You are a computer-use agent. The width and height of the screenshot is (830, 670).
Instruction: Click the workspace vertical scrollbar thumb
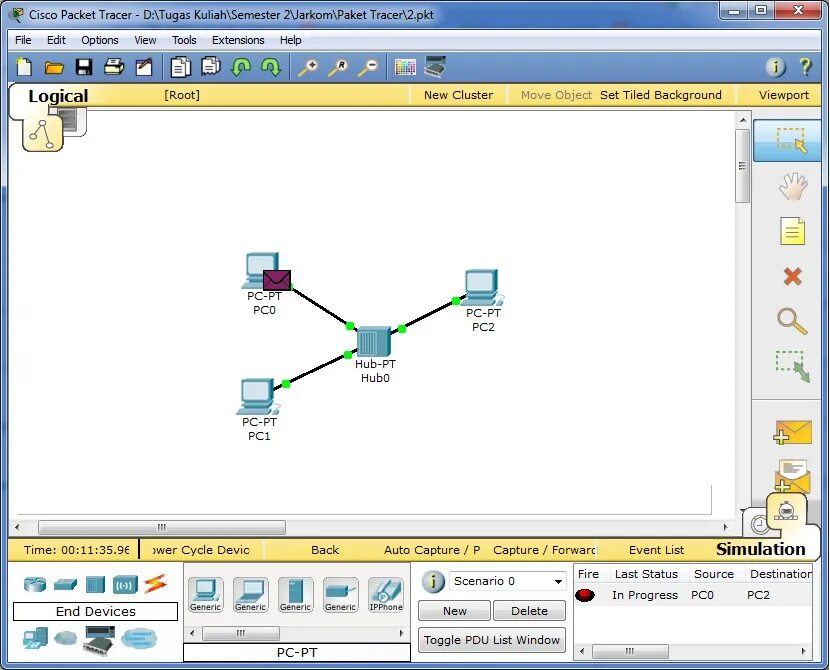[742, 166]
